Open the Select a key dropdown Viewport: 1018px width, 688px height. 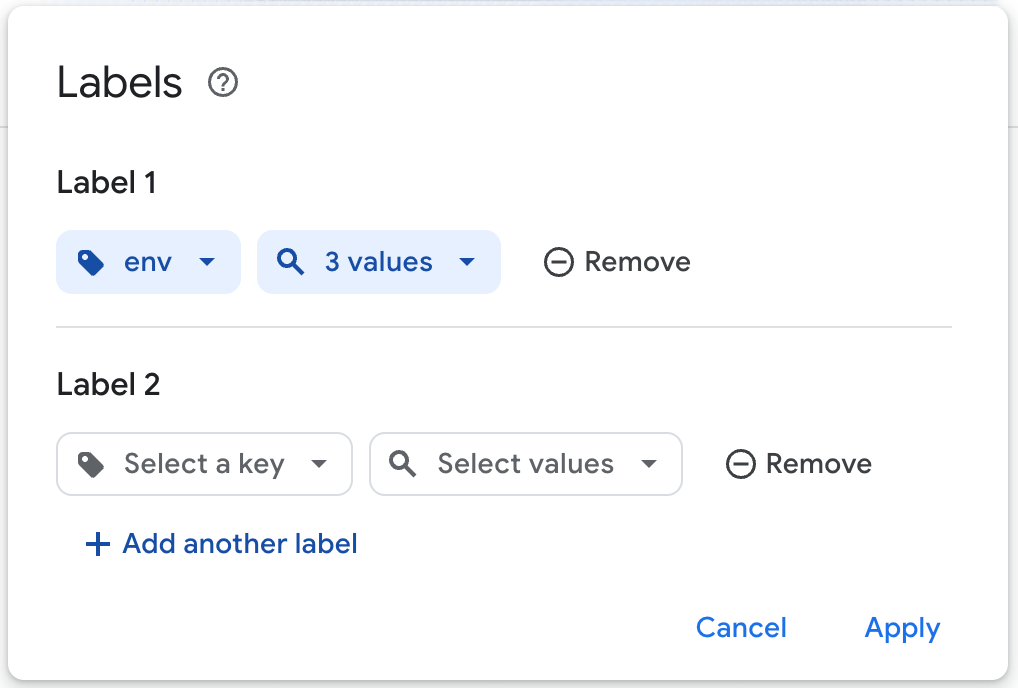click(x=319, y=464)
